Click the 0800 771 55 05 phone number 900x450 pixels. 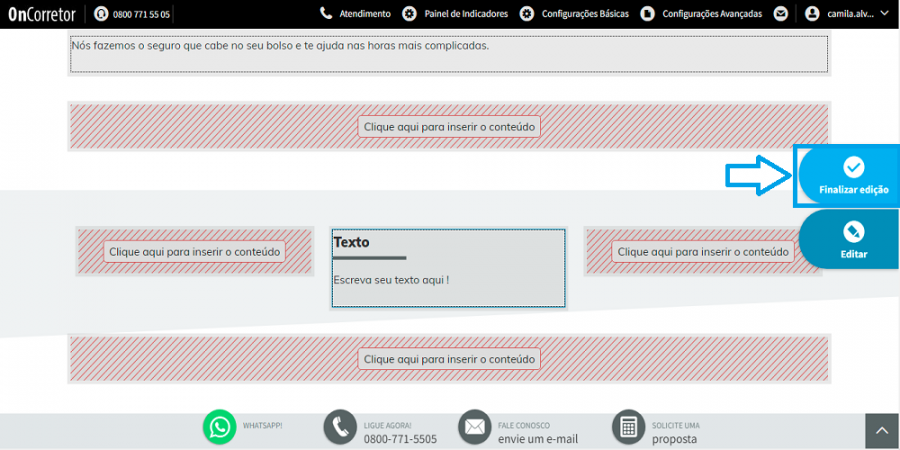click(x=141, y=14)
